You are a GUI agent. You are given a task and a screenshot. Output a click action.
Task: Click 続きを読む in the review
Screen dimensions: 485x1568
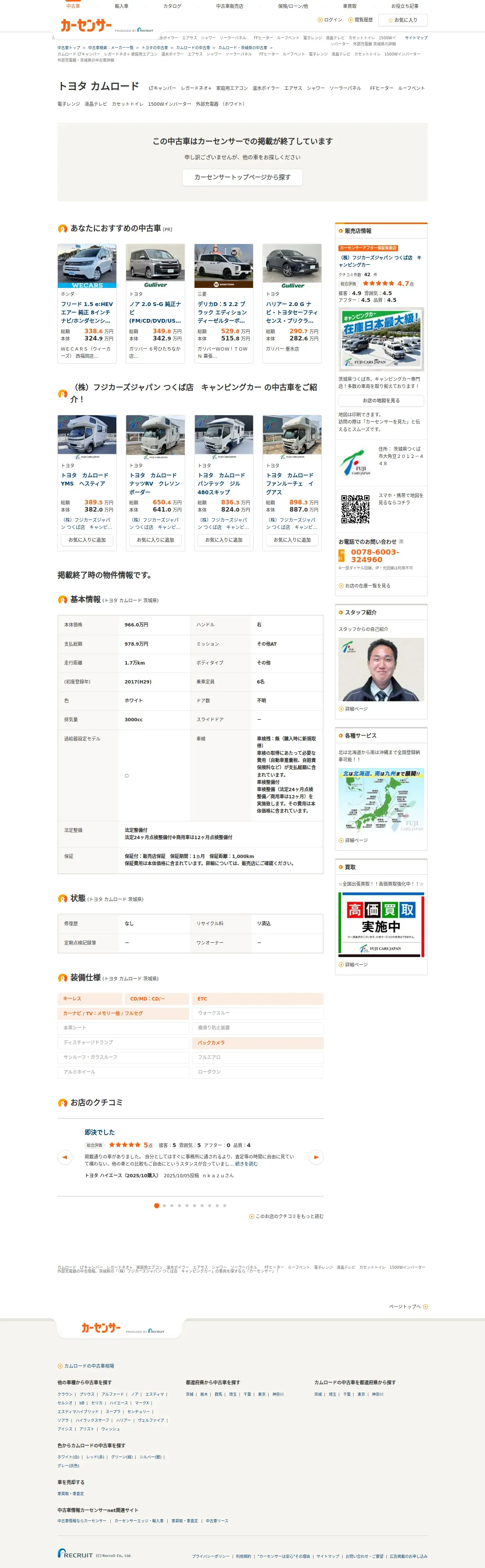[x=246, y=1164]
